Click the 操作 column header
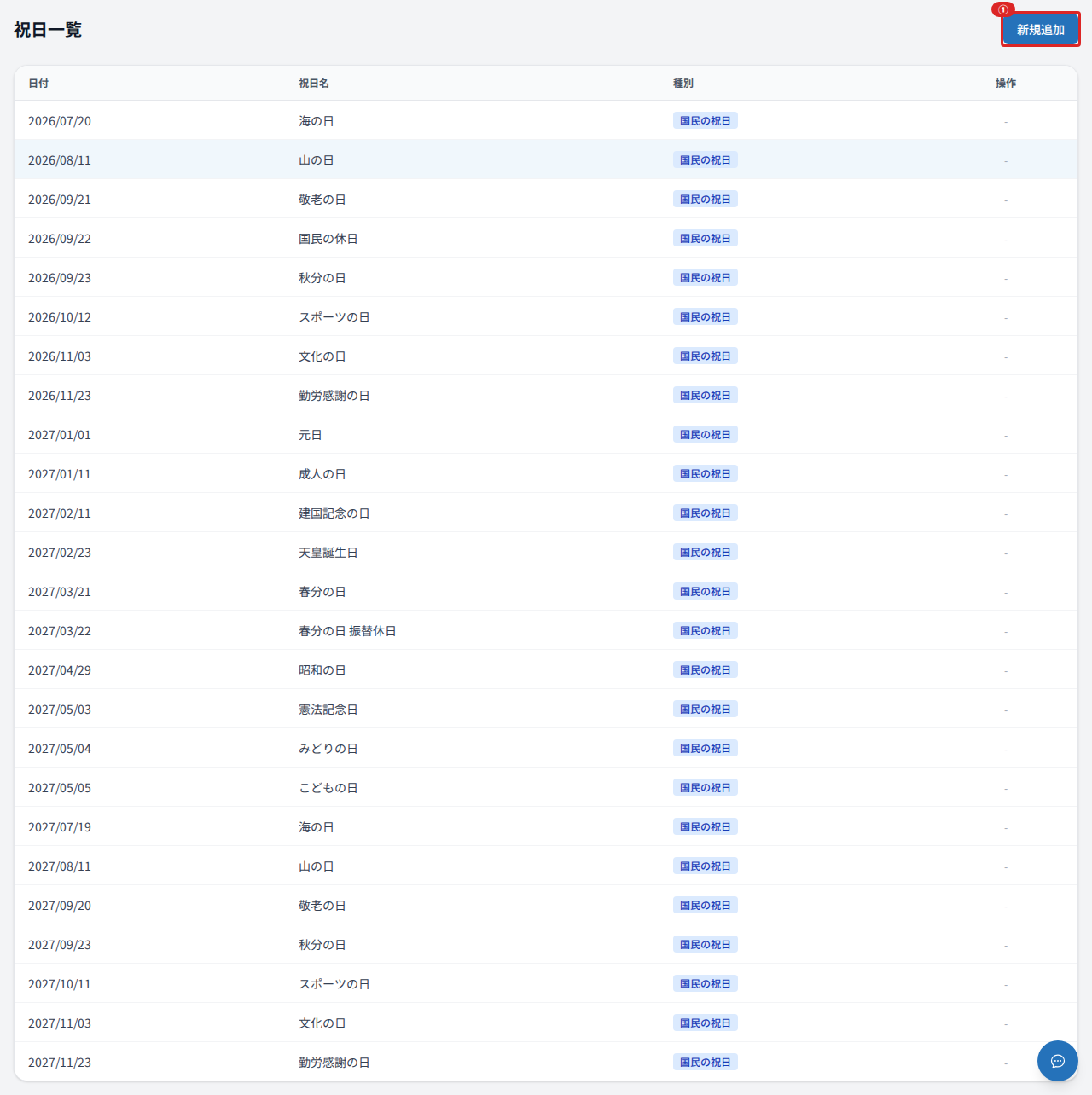Viewport: 1092px width, 1095px height. [1006, 84]
